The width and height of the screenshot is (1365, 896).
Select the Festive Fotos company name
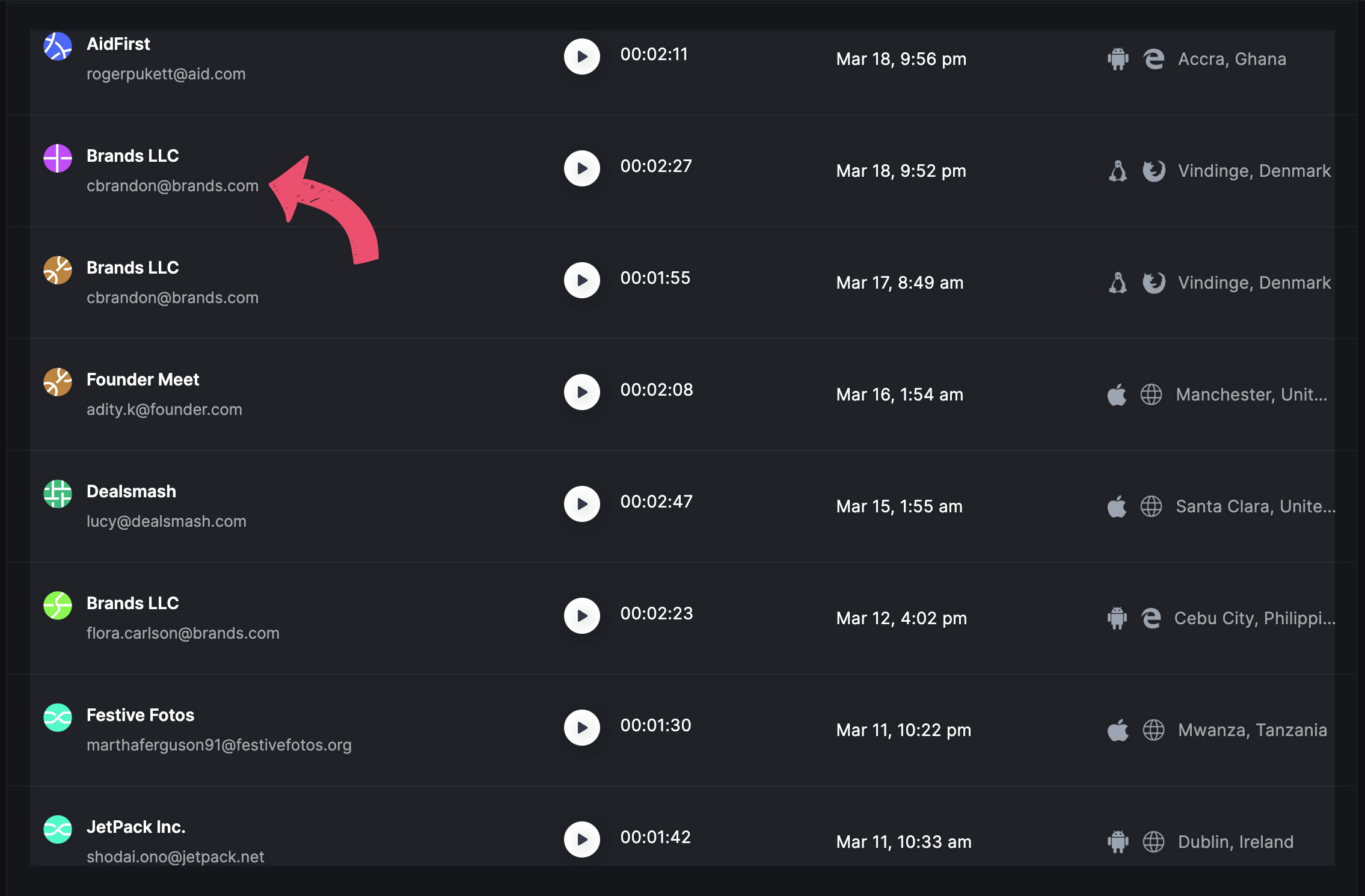click(x=140, y=715)
